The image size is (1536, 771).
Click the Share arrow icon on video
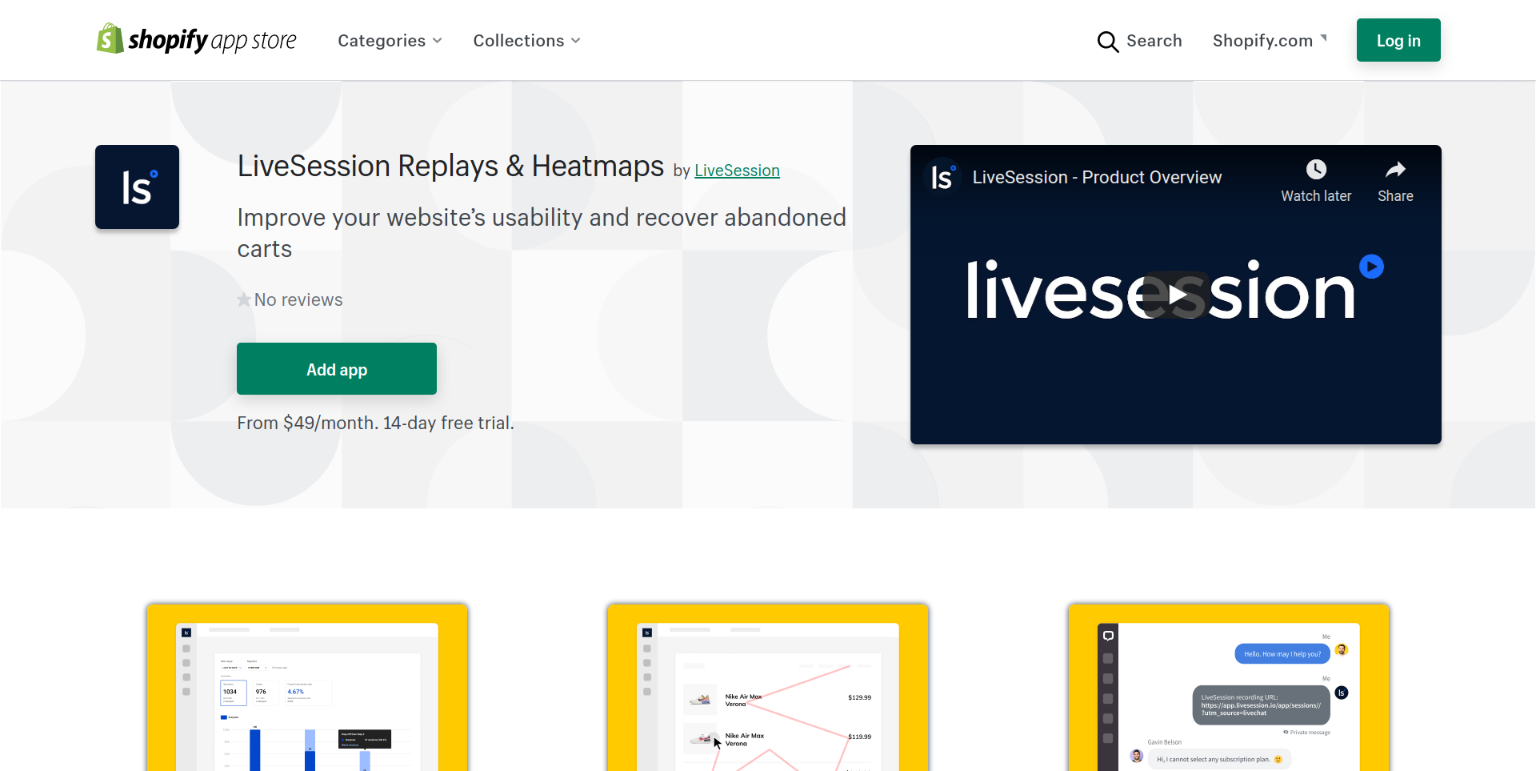point(1395,170)
